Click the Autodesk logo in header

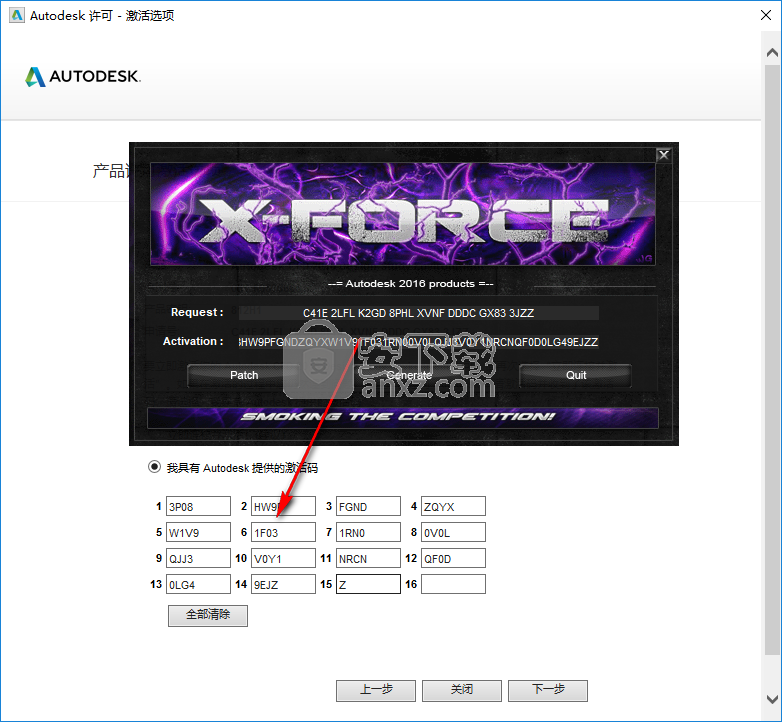pos(83,76)
